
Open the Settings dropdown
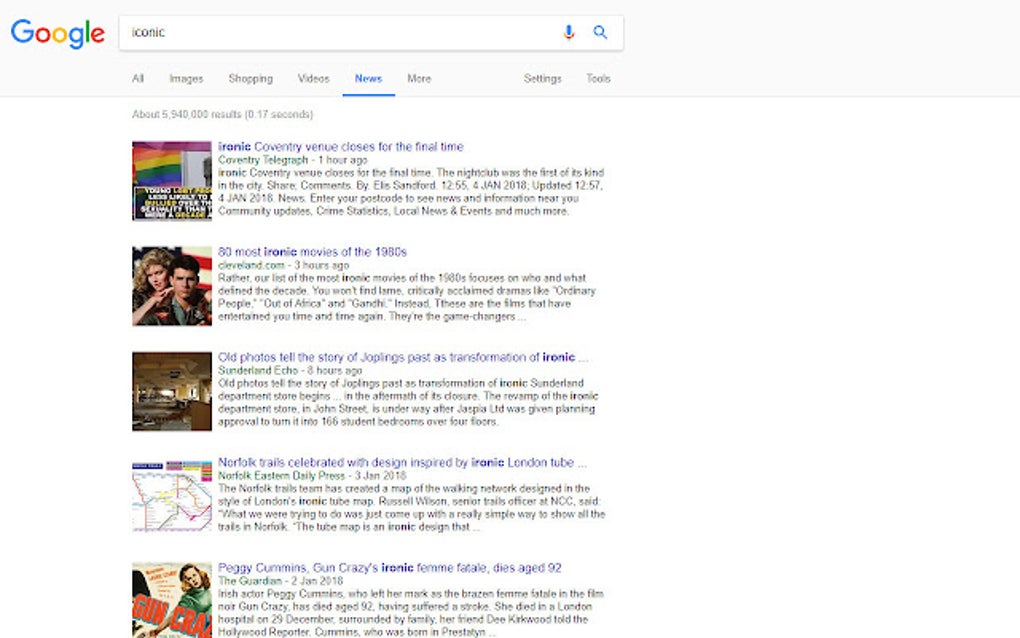click(543, 78)
